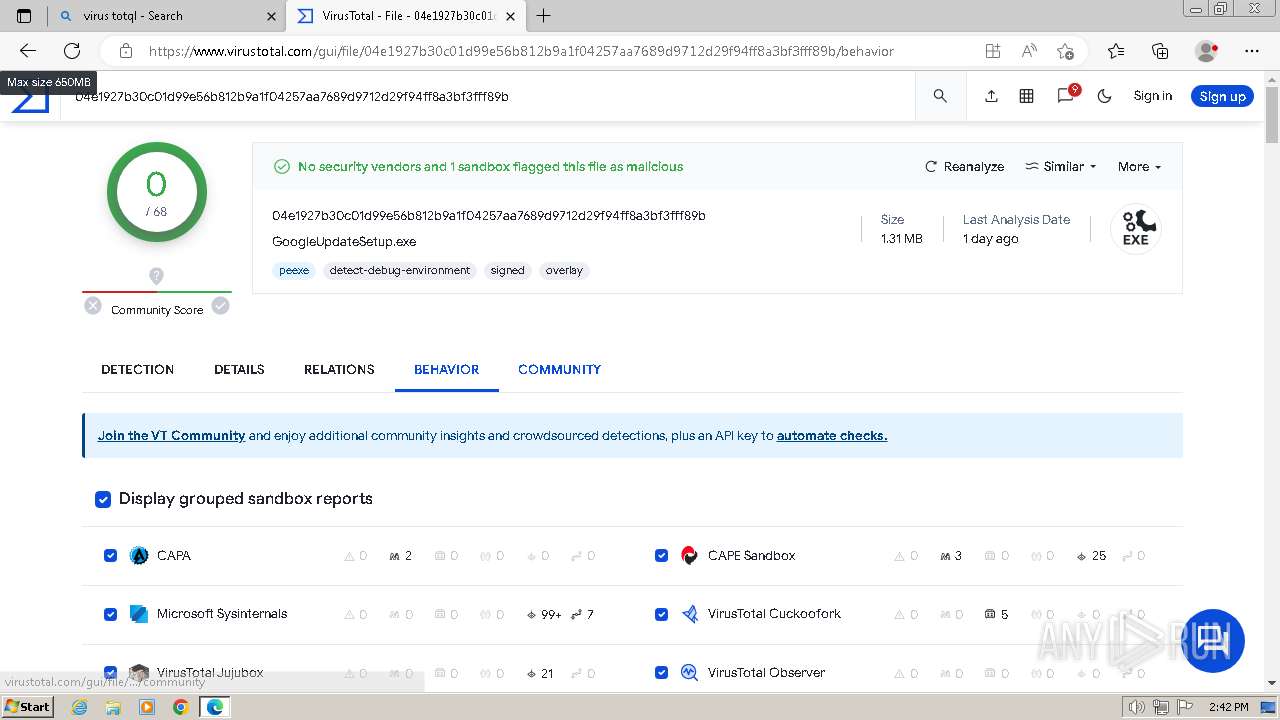The height and width of the screenshot is (720, 1280).
Task: Open the DETECTION tab
Action: point(137,369)
